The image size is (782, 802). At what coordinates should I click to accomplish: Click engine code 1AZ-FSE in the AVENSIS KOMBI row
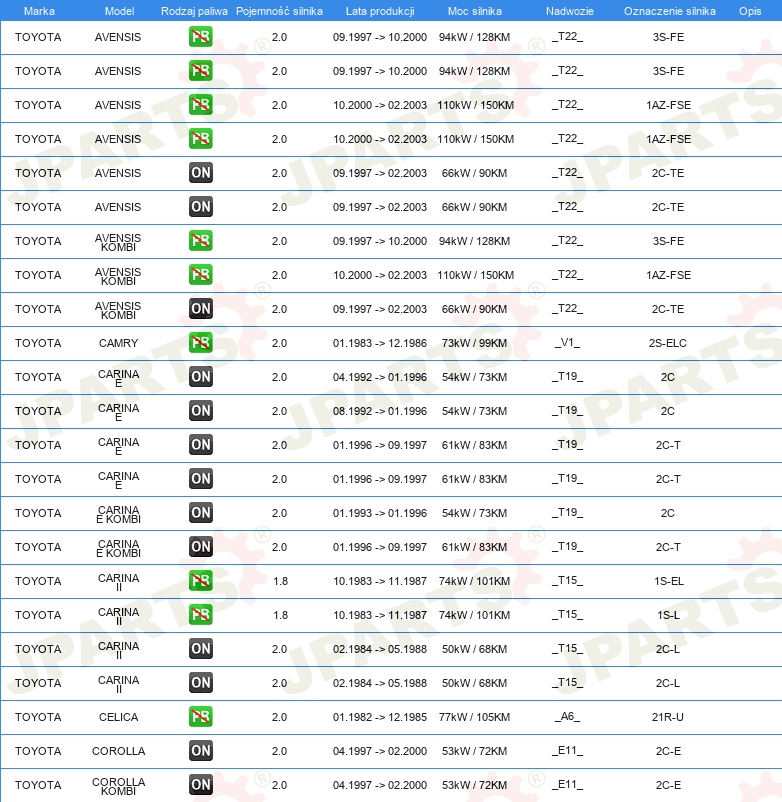pyautogui.click(x=668, y=275)
